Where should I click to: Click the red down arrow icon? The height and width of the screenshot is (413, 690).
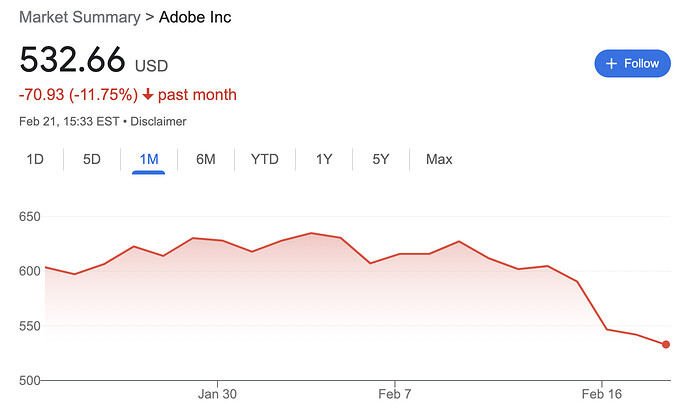tap(148, 96)
